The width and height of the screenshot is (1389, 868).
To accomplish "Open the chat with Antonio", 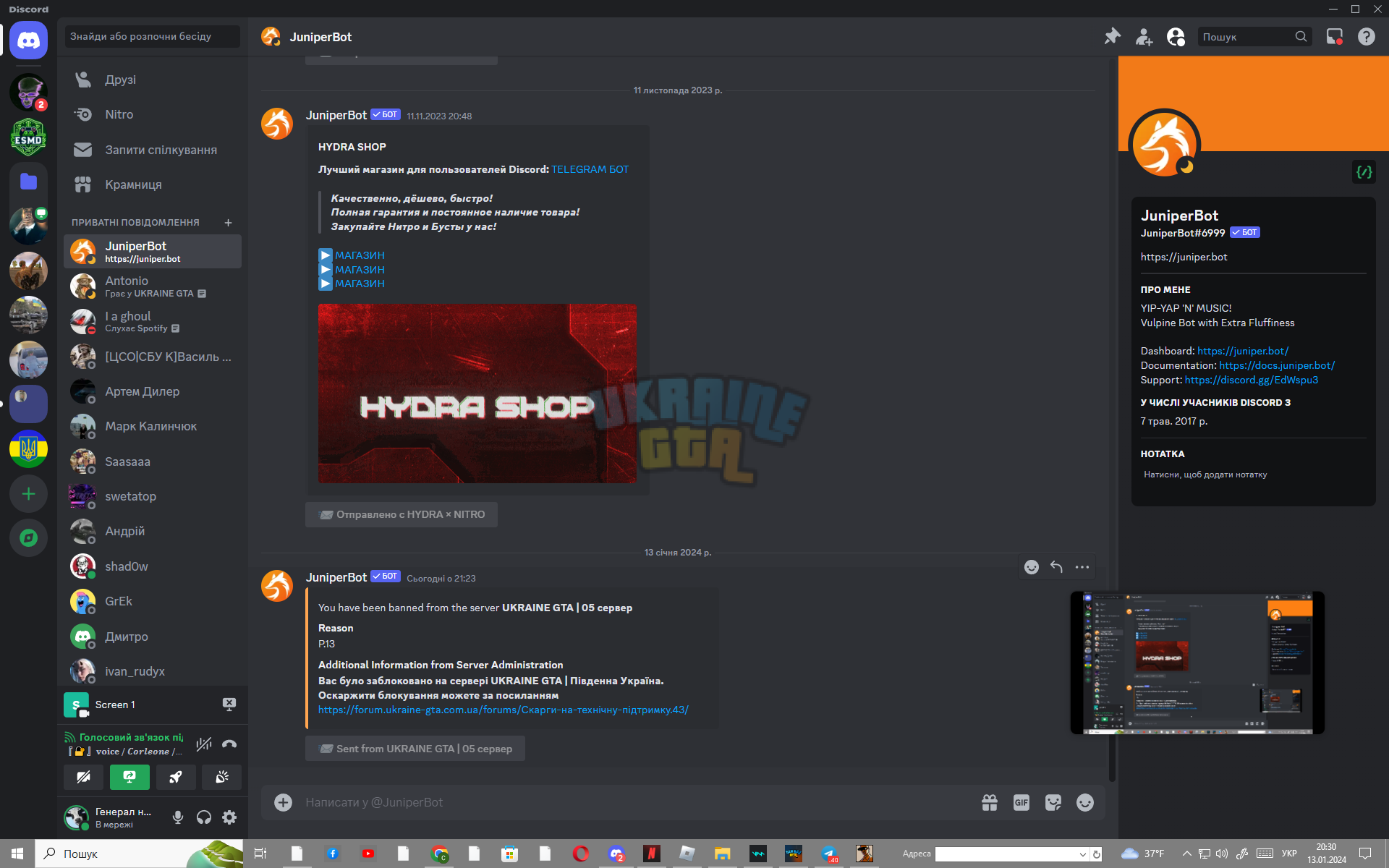I will [152, 286].
